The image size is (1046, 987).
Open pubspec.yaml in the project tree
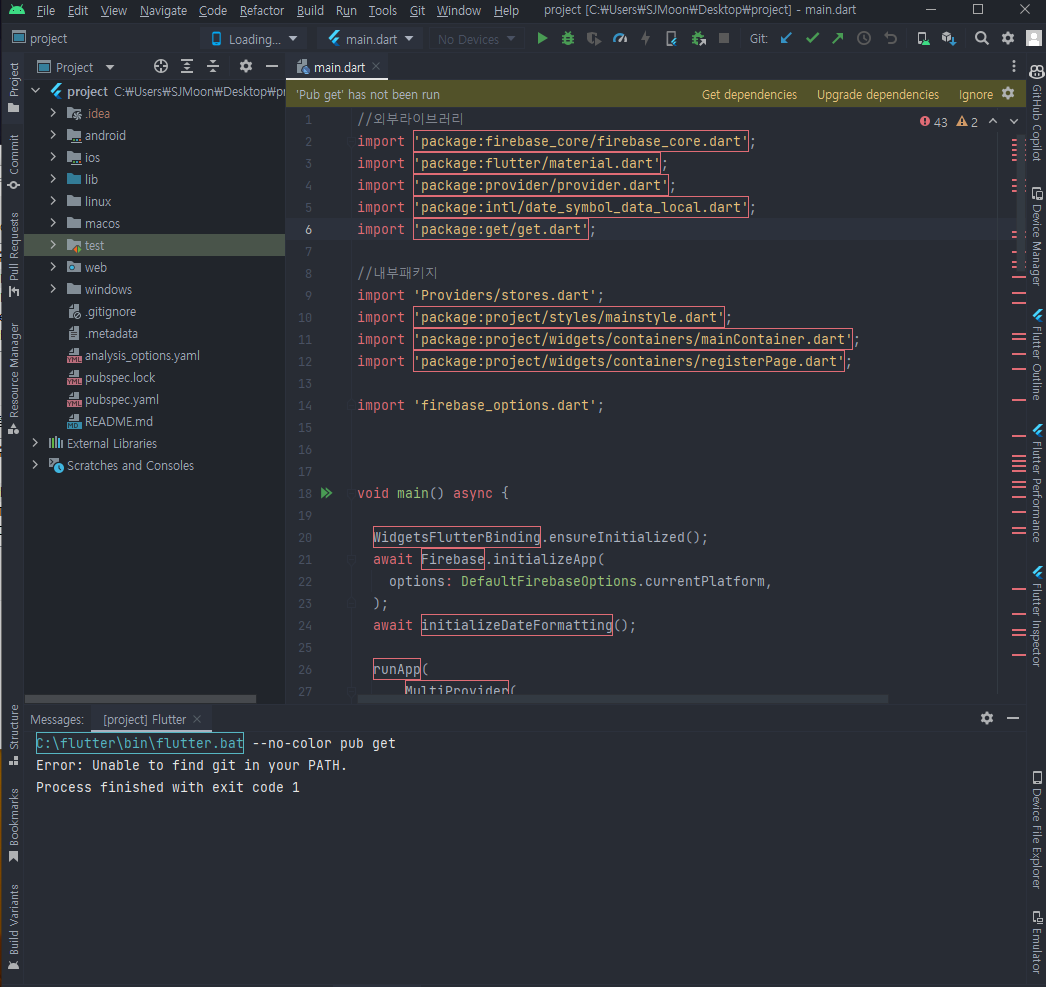pos(121,399)
